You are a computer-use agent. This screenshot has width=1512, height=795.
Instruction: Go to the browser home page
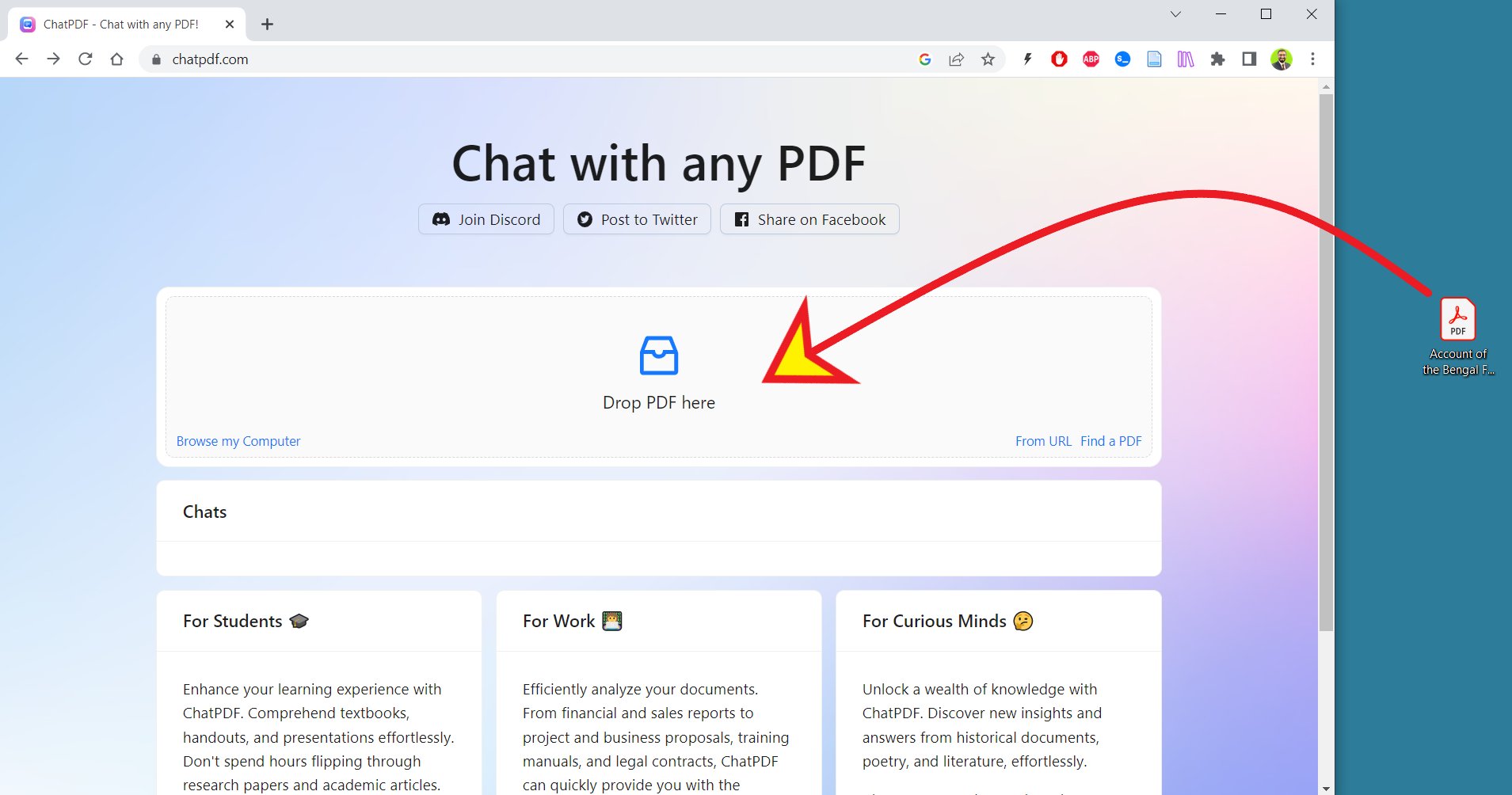[x=116, y=59]
